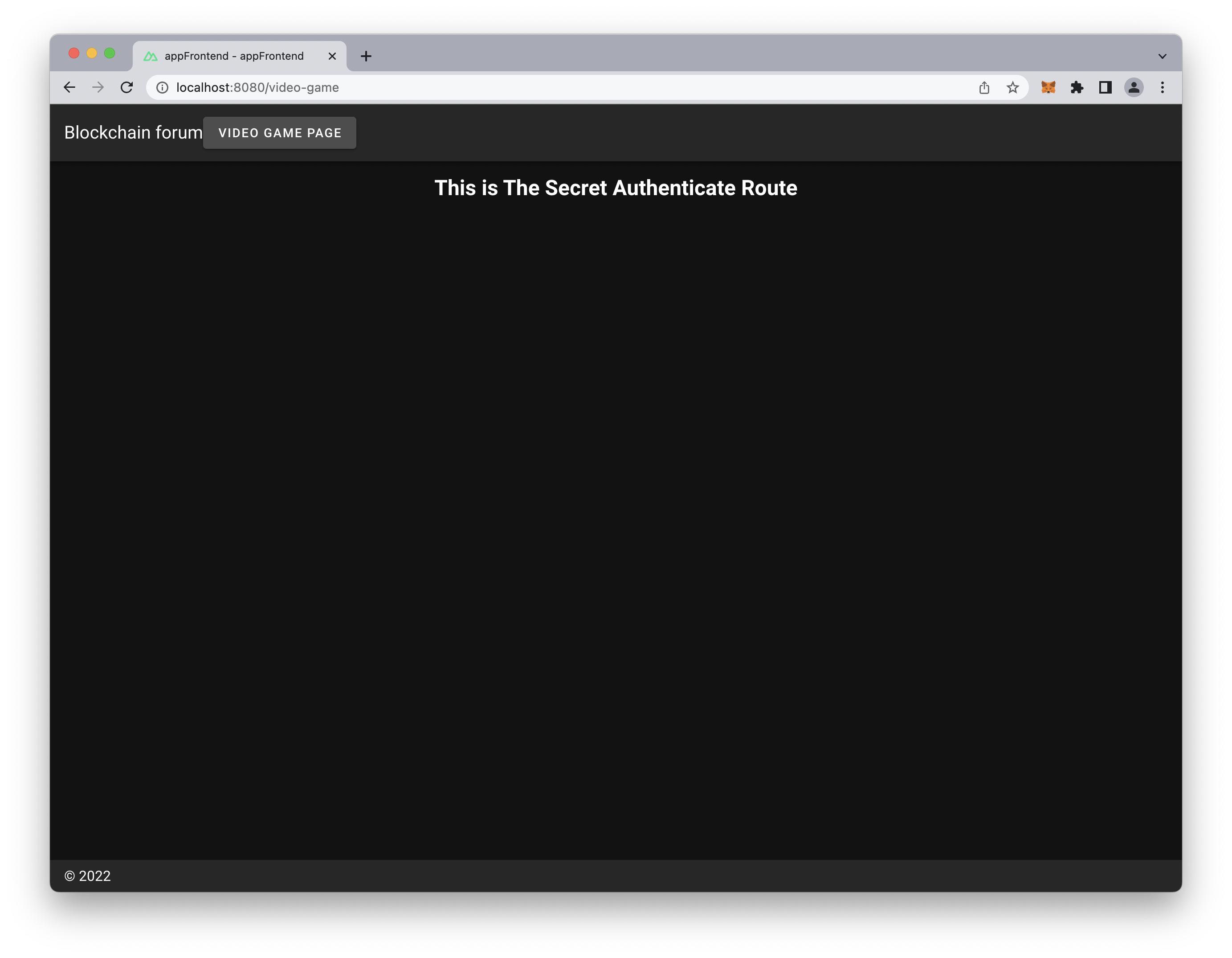This screenshot has height=958, width=1232.
Task: Bookmark this page with the star icon
Action: (x=1012, y=87)
